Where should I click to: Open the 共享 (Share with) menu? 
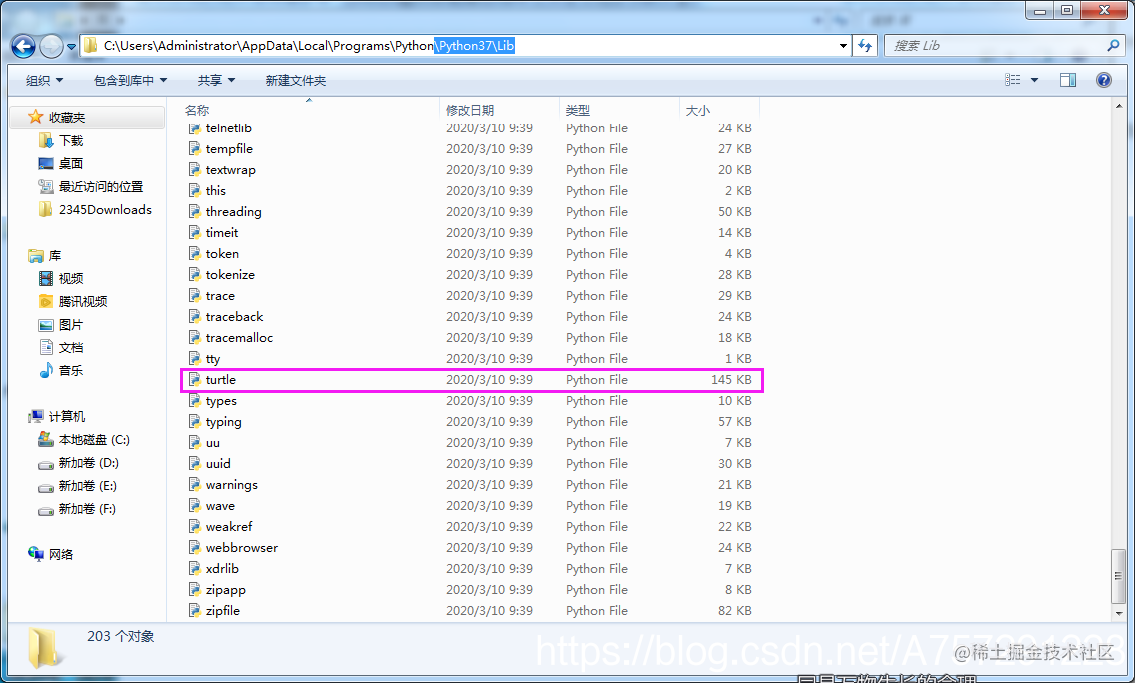(x=209, y=80)
